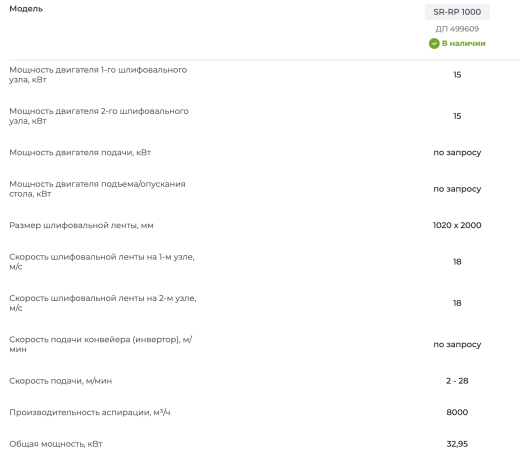Select the 1020 x 2000 belt size value
520x466 pixels.
457,225
